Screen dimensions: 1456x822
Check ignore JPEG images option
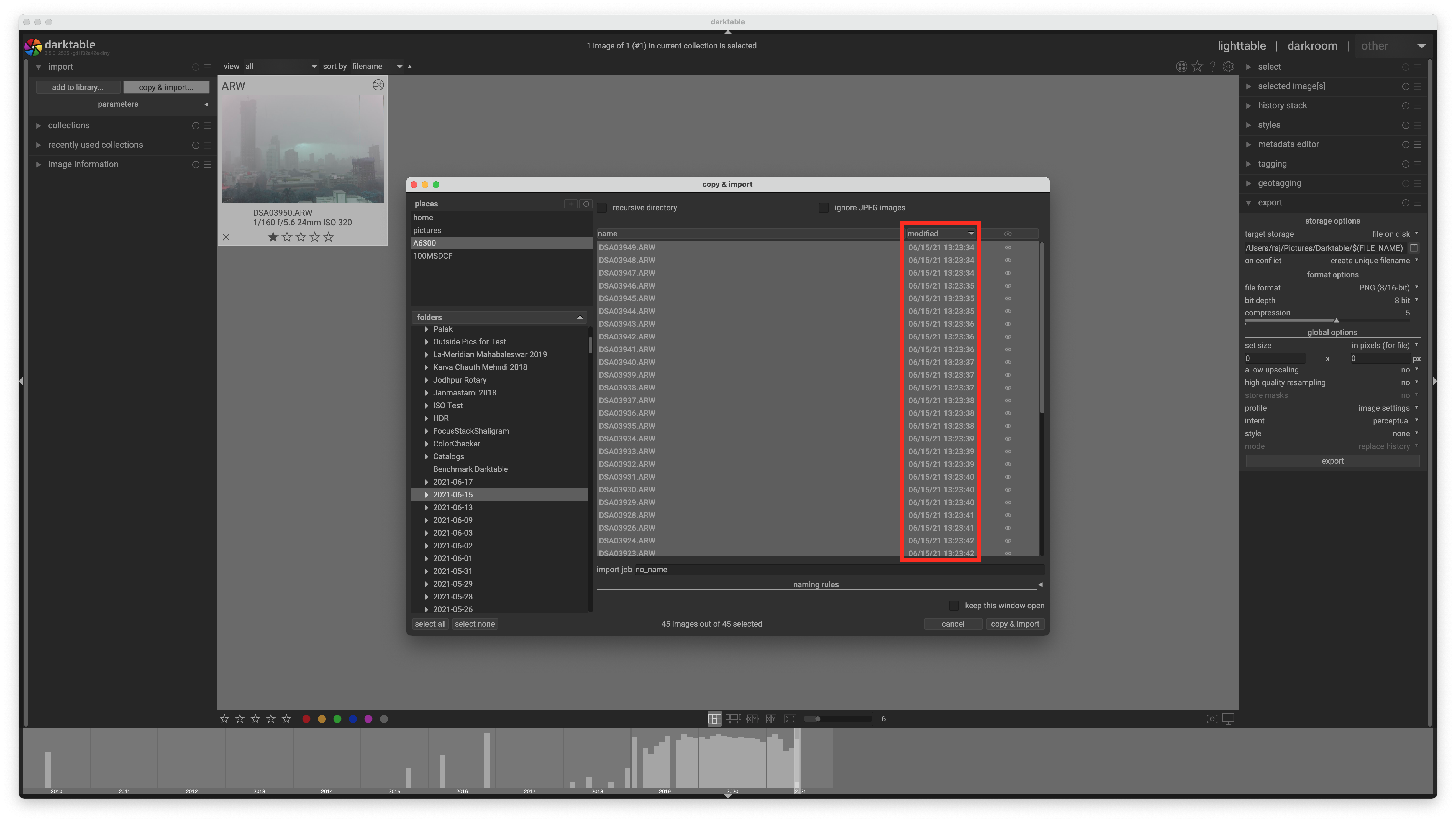(824, 208)
